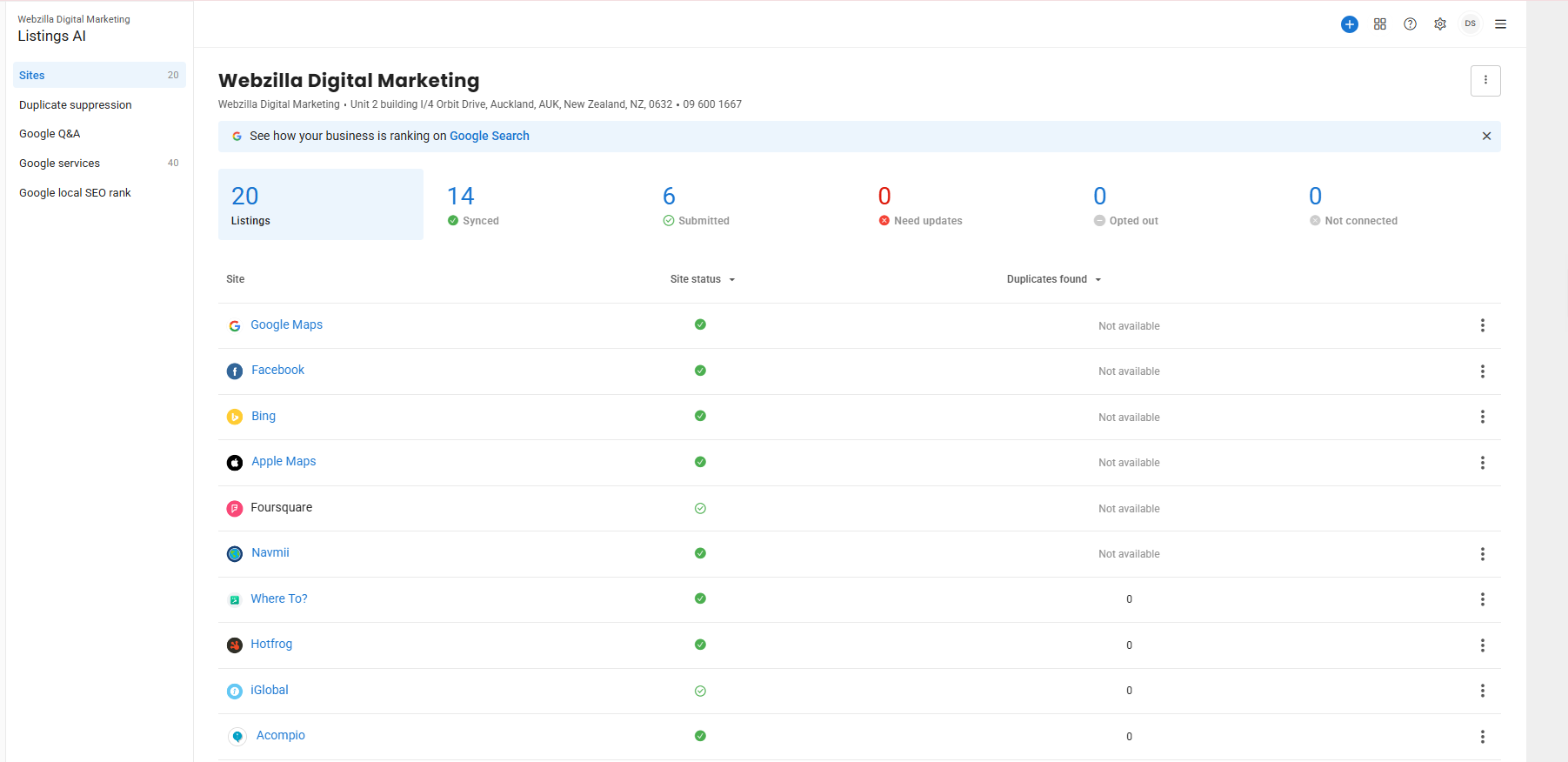Open business options three-dot button

(x=1485, y=80)
